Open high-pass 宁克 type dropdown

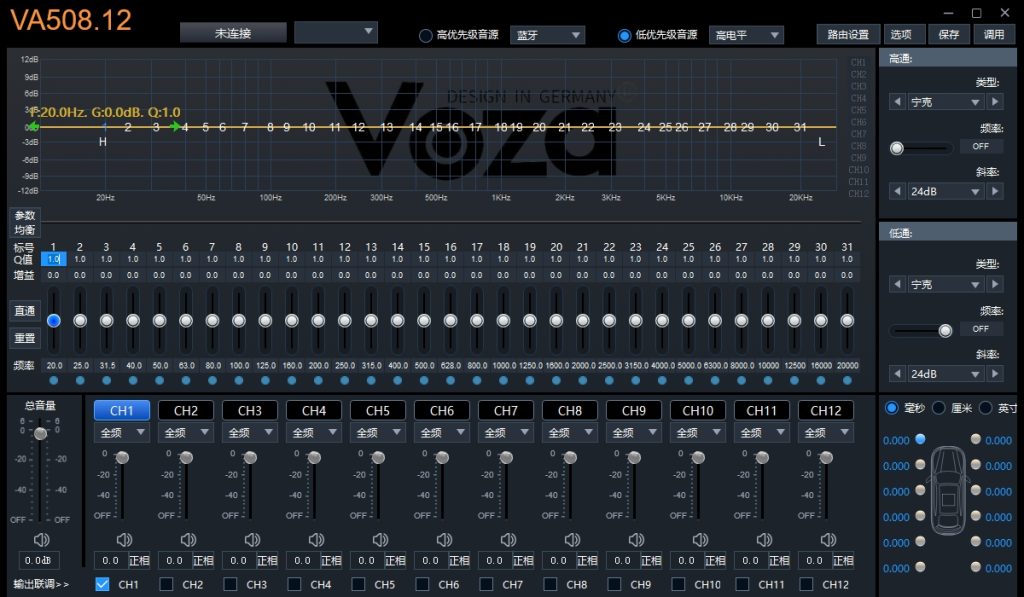946,102
